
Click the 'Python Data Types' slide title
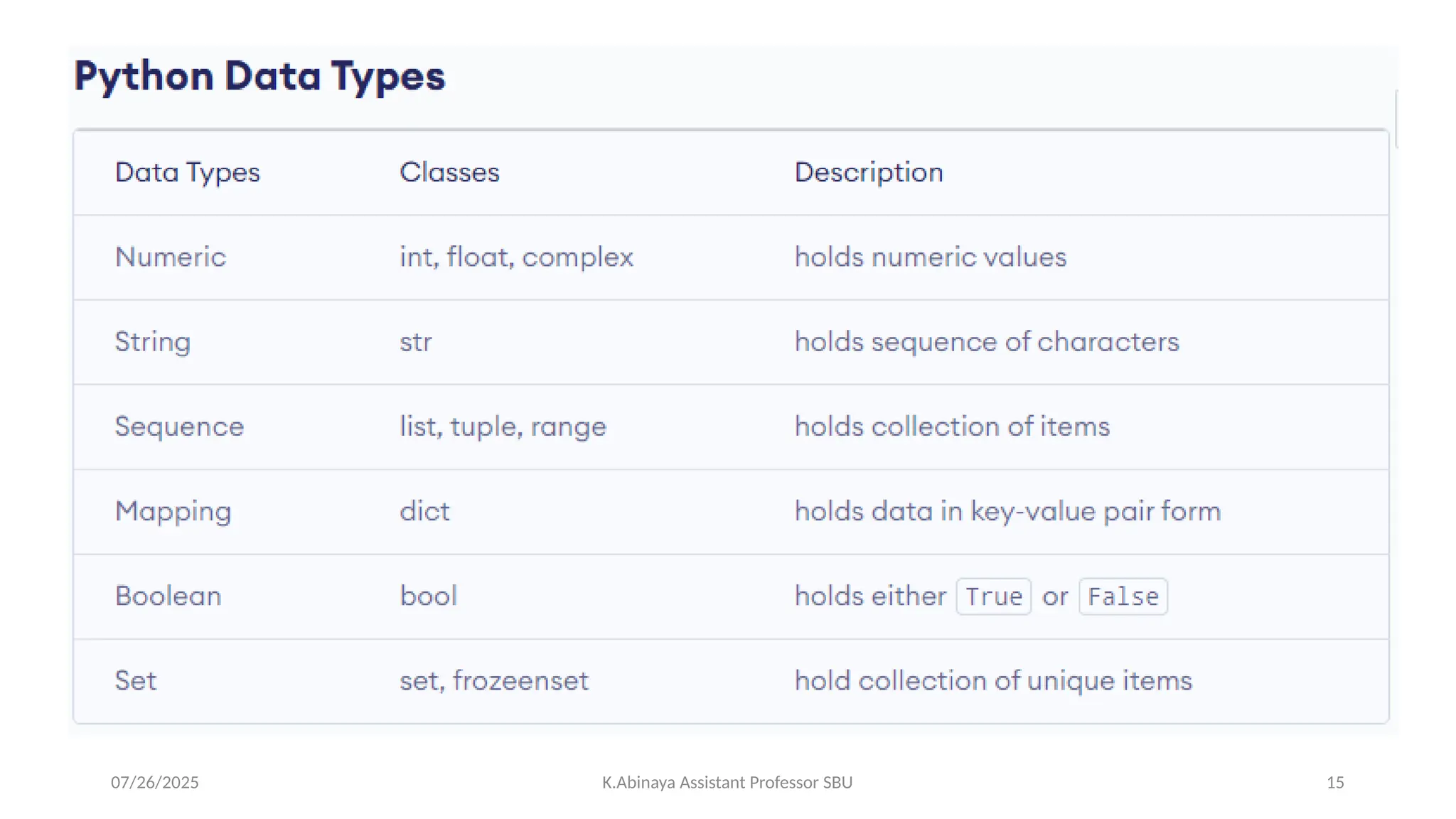tap(259, 76)
